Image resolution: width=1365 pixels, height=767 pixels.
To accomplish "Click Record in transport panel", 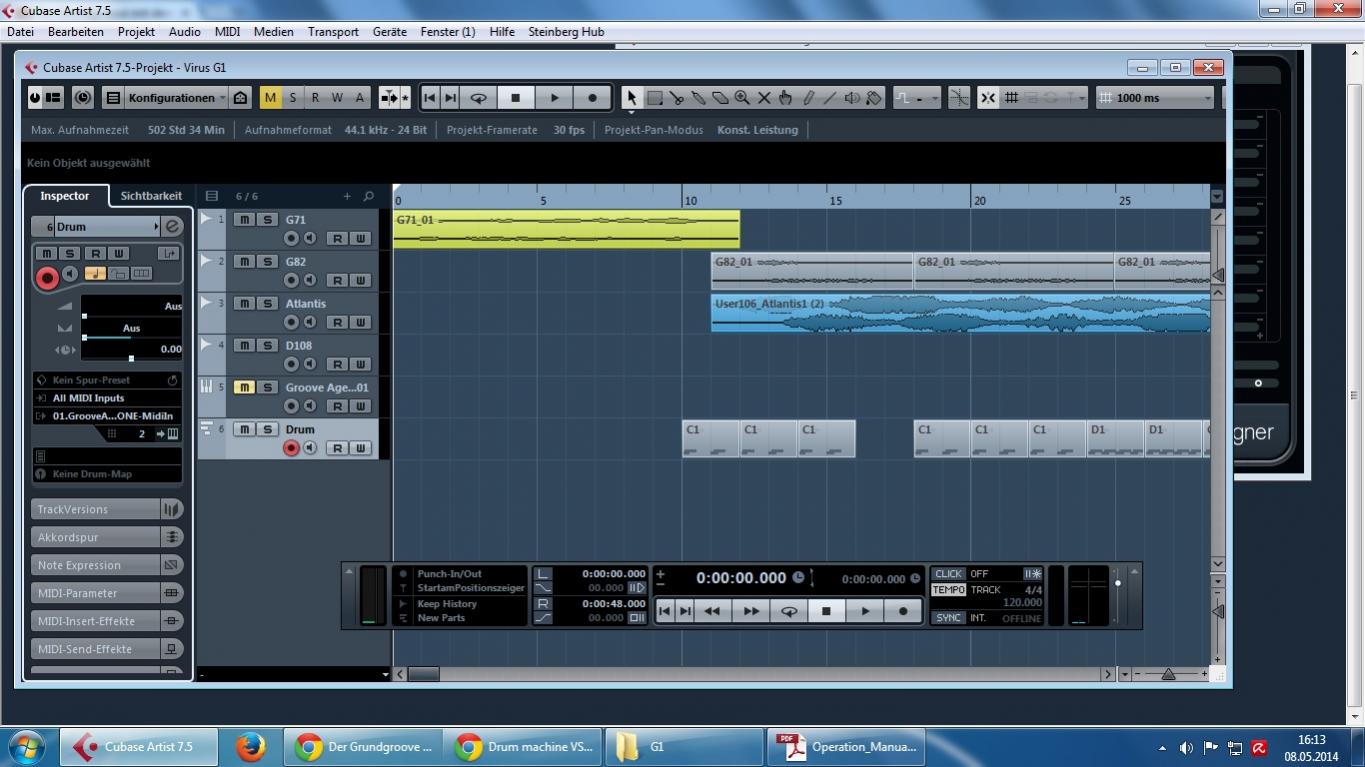I will (x=903, y=611).
